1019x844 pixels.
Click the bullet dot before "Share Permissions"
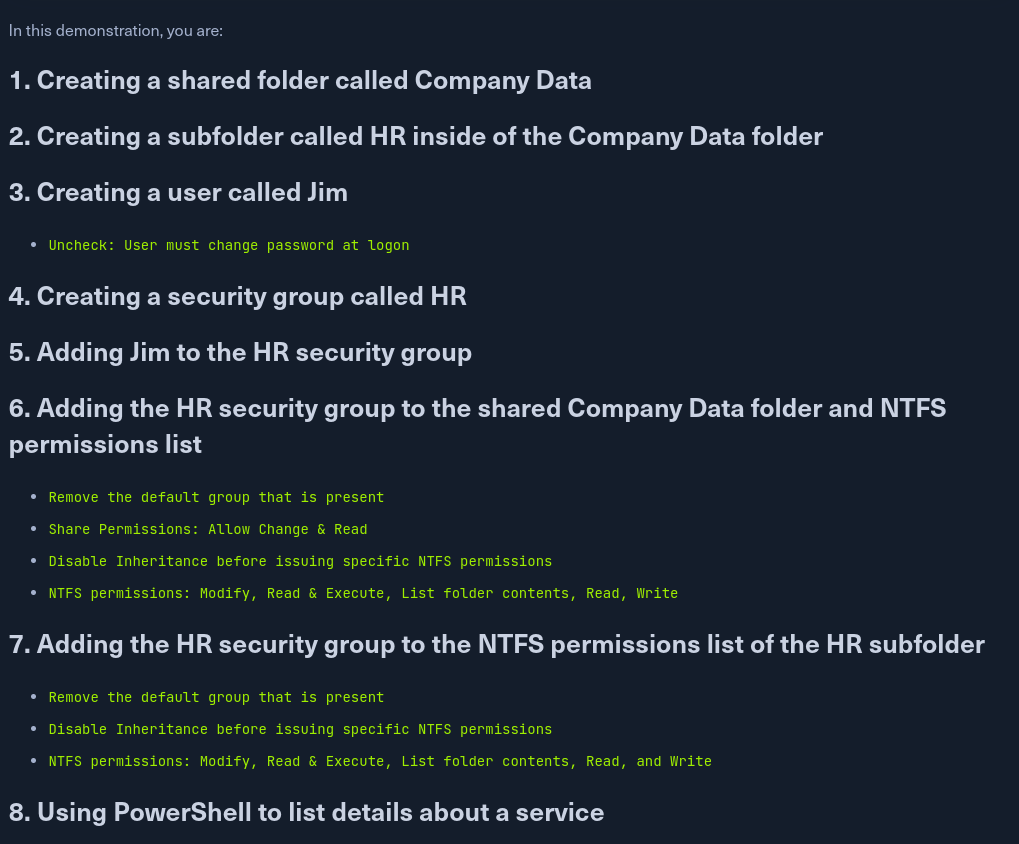click(34, 529)
